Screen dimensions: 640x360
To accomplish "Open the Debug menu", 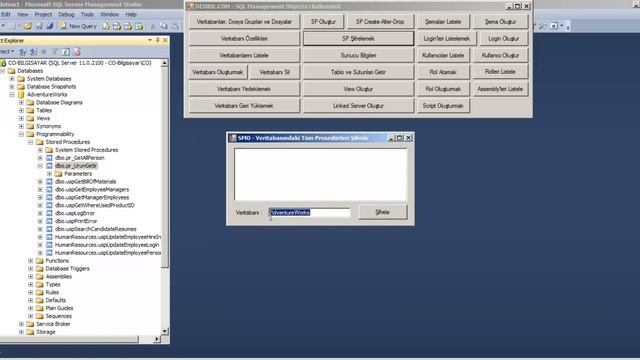I will coord(66,14).
